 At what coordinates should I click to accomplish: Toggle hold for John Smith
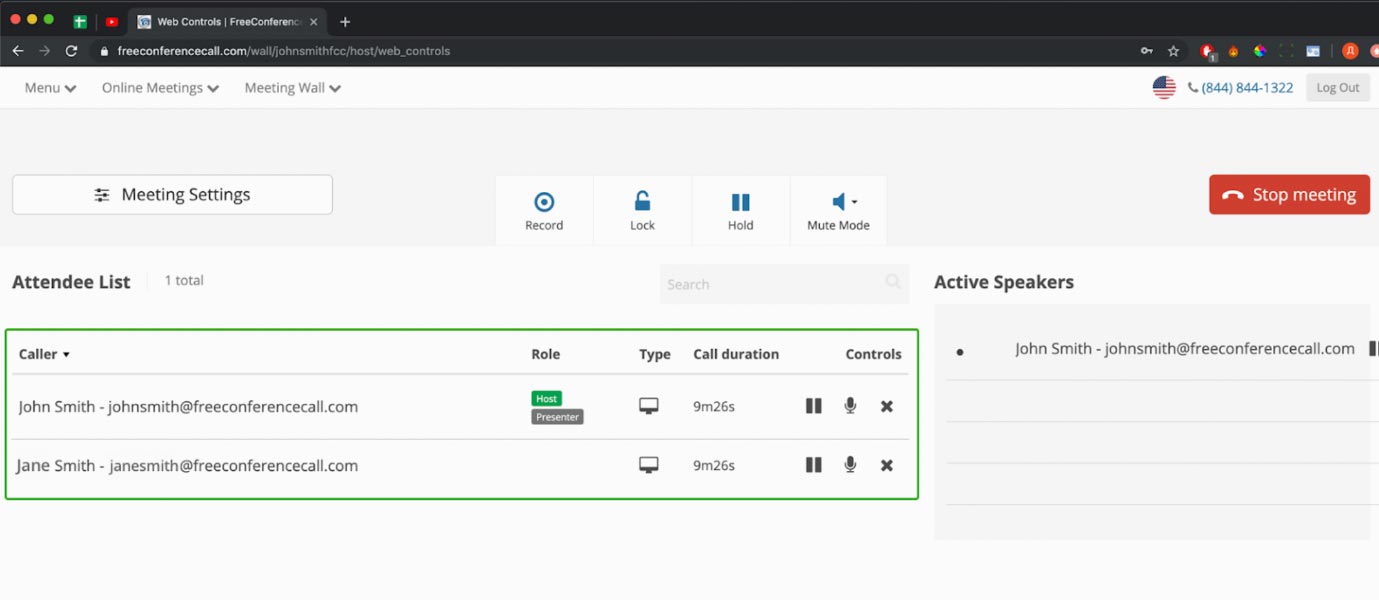click(814, 406)
